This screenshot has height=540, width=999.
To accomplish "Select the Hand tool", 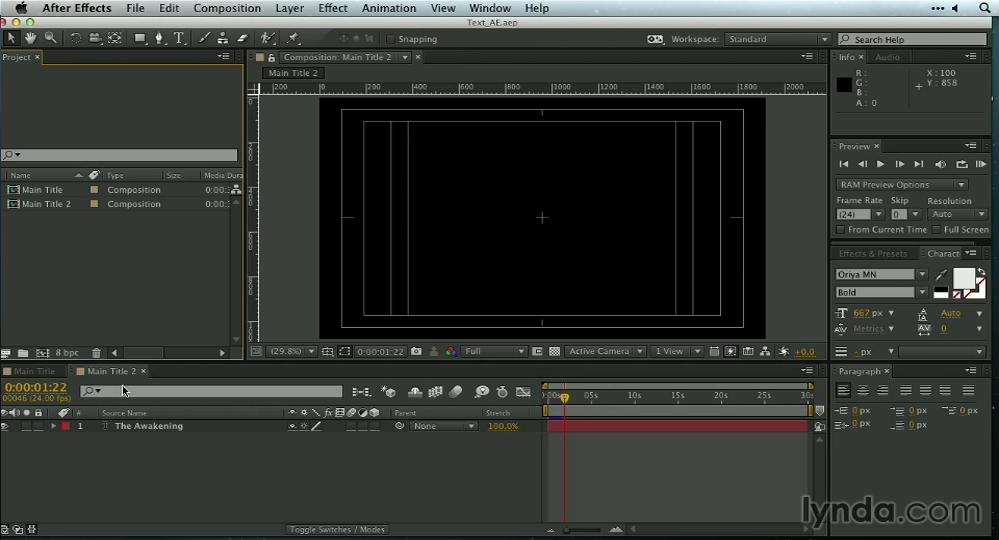I will click(30, 38).
